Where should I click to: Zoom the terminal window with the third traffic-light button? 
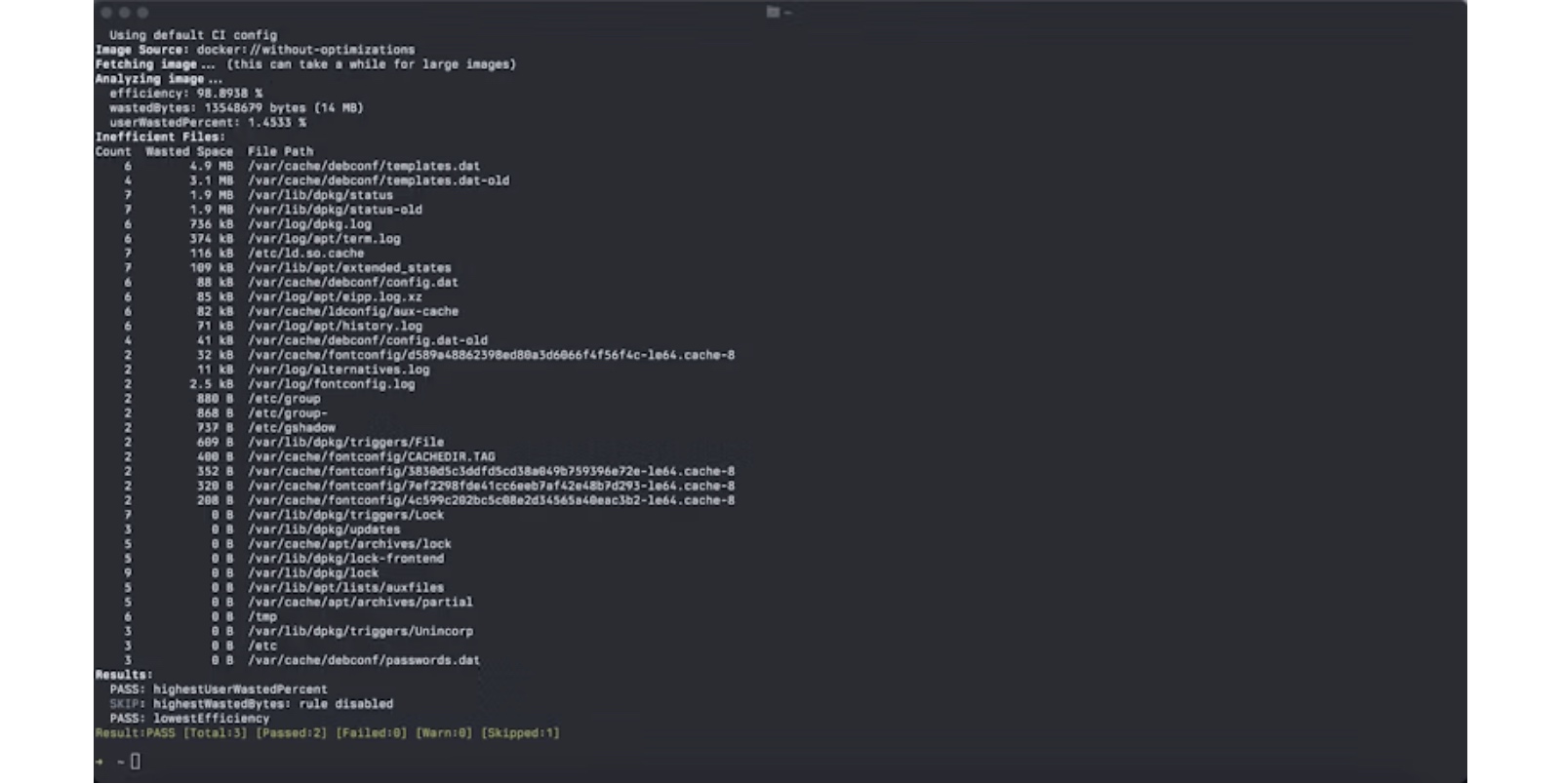pyautogui.click(x=143, y=13)
